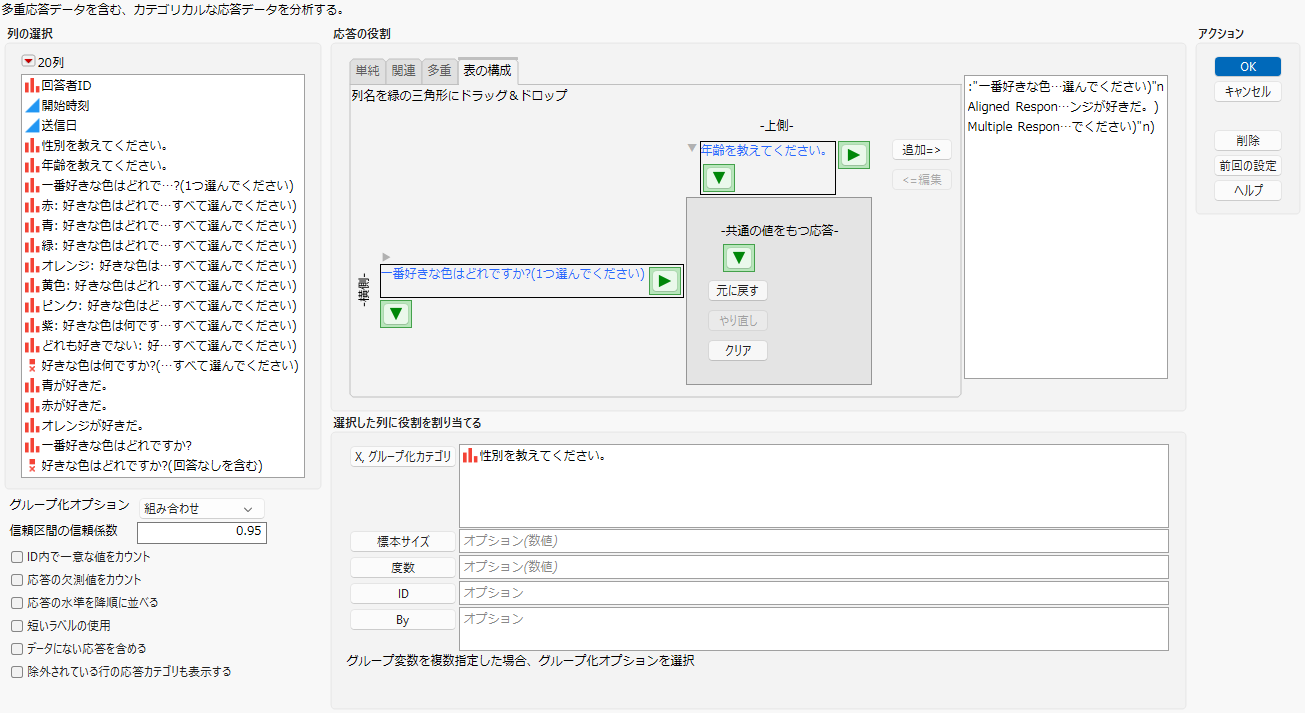The height and width of the screenshot is (713, 1305).
Task: Click the キャンセル button
Action: click(1248, 91)
